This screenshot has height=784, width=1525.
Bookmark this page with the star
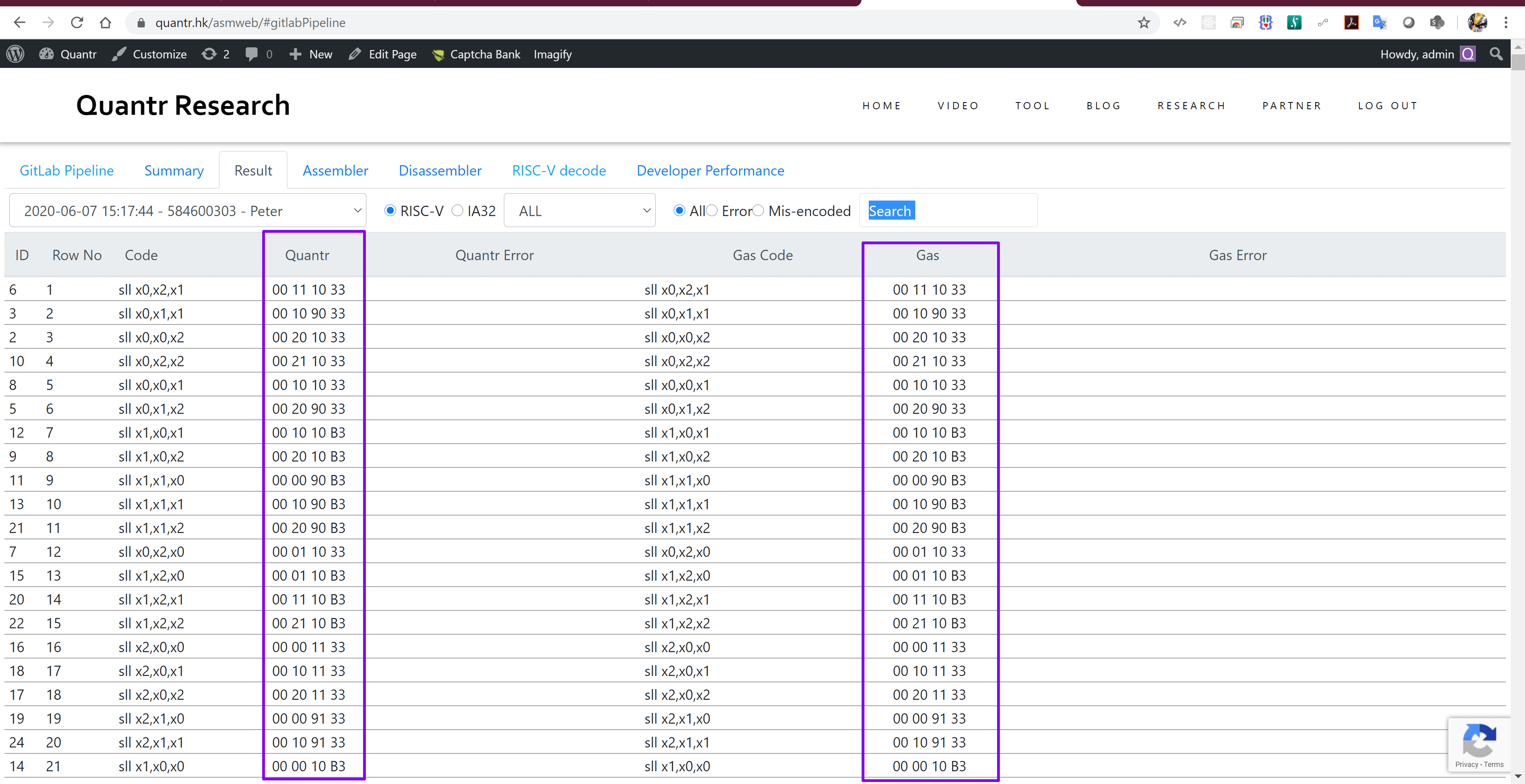pyautogui.click(x=1144, y=23)
